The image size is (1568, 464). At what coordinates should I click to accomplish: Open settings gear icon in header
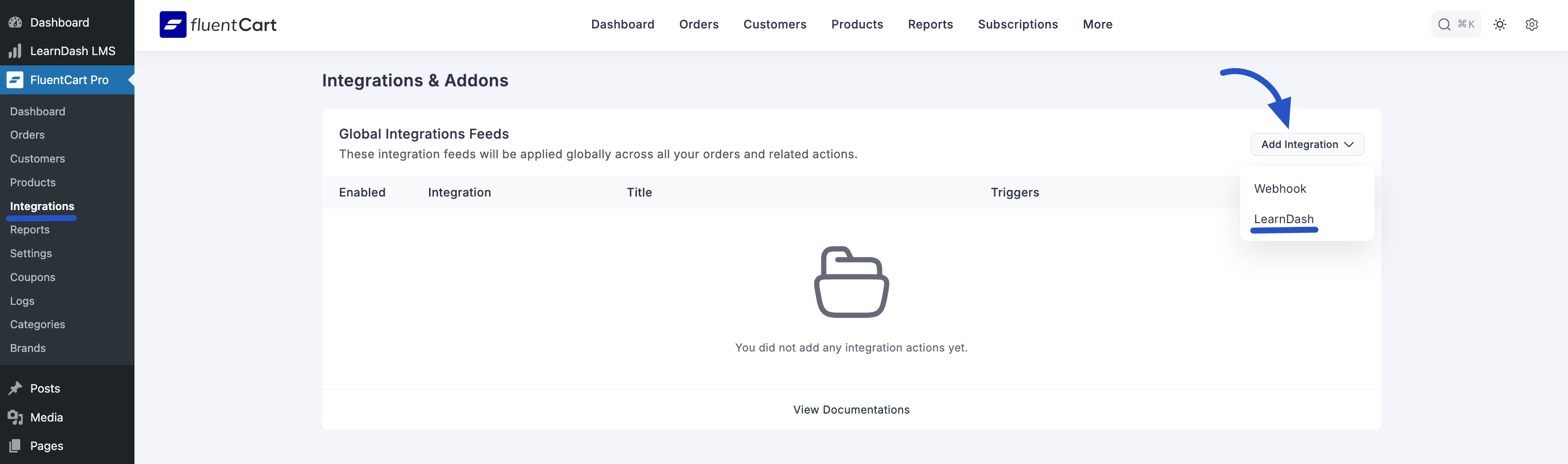[1532, 24]
